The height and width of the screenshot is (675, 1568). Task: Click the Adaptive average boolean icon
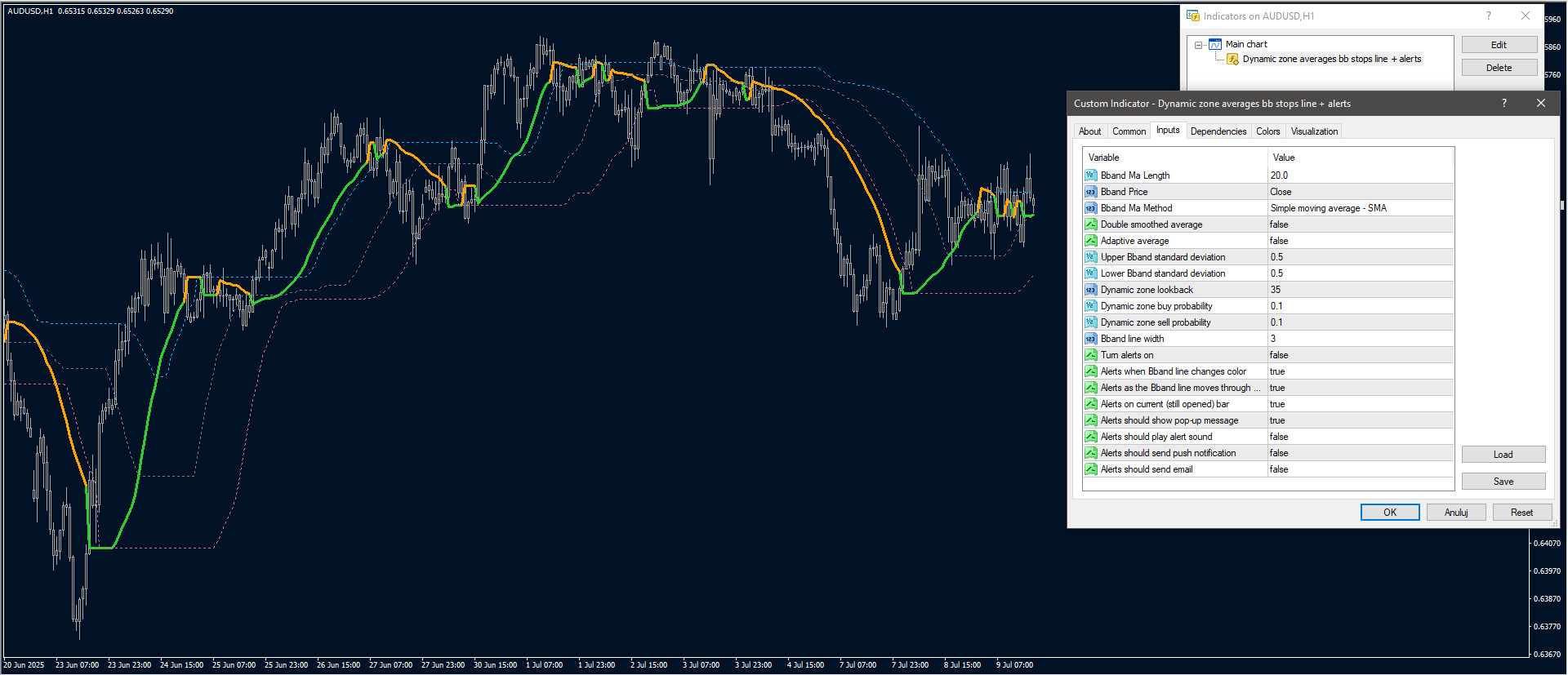1090,241
